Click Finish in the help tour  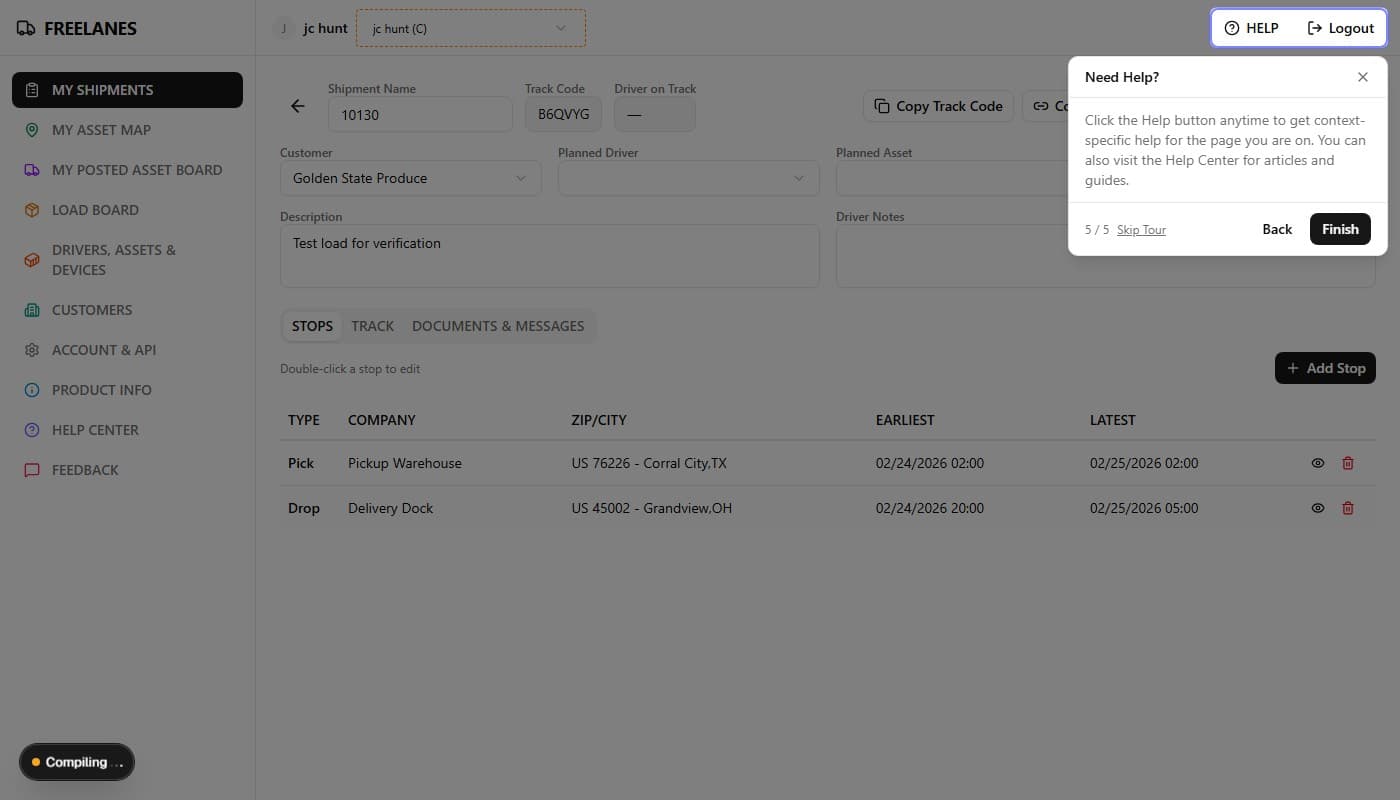[1340, 229]
